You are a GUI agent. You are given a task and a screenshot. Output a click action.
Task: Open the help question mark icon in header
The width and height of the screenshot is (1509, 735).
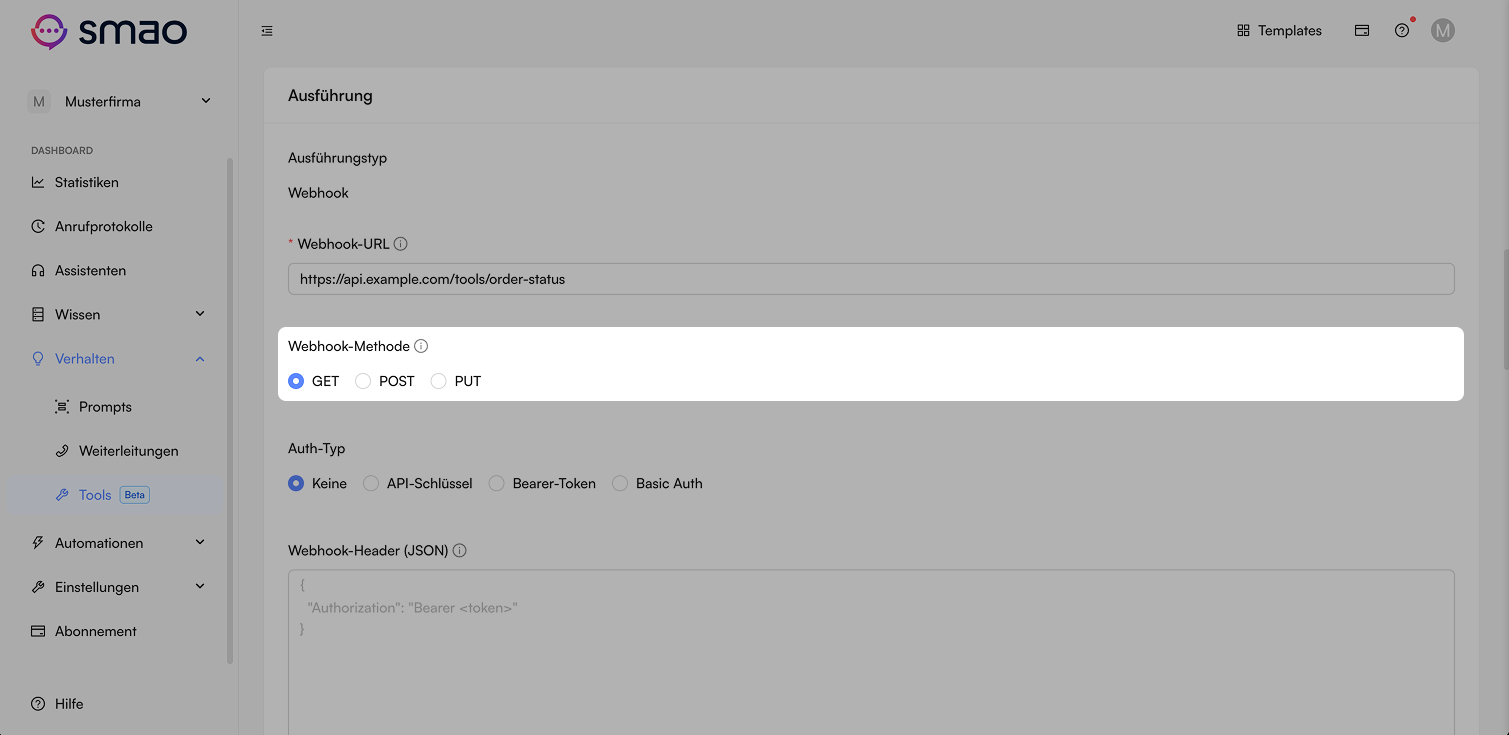(1402, 31)
